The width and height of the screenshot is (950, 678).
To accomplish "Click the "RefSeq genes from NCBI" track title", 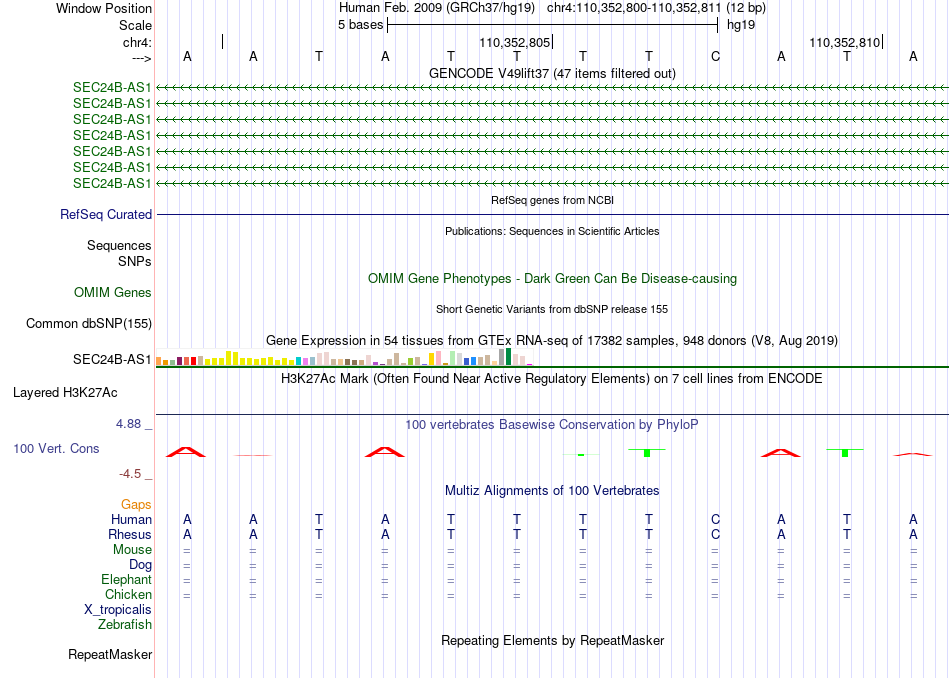I will pyautogui.click(x=552, y=200).
